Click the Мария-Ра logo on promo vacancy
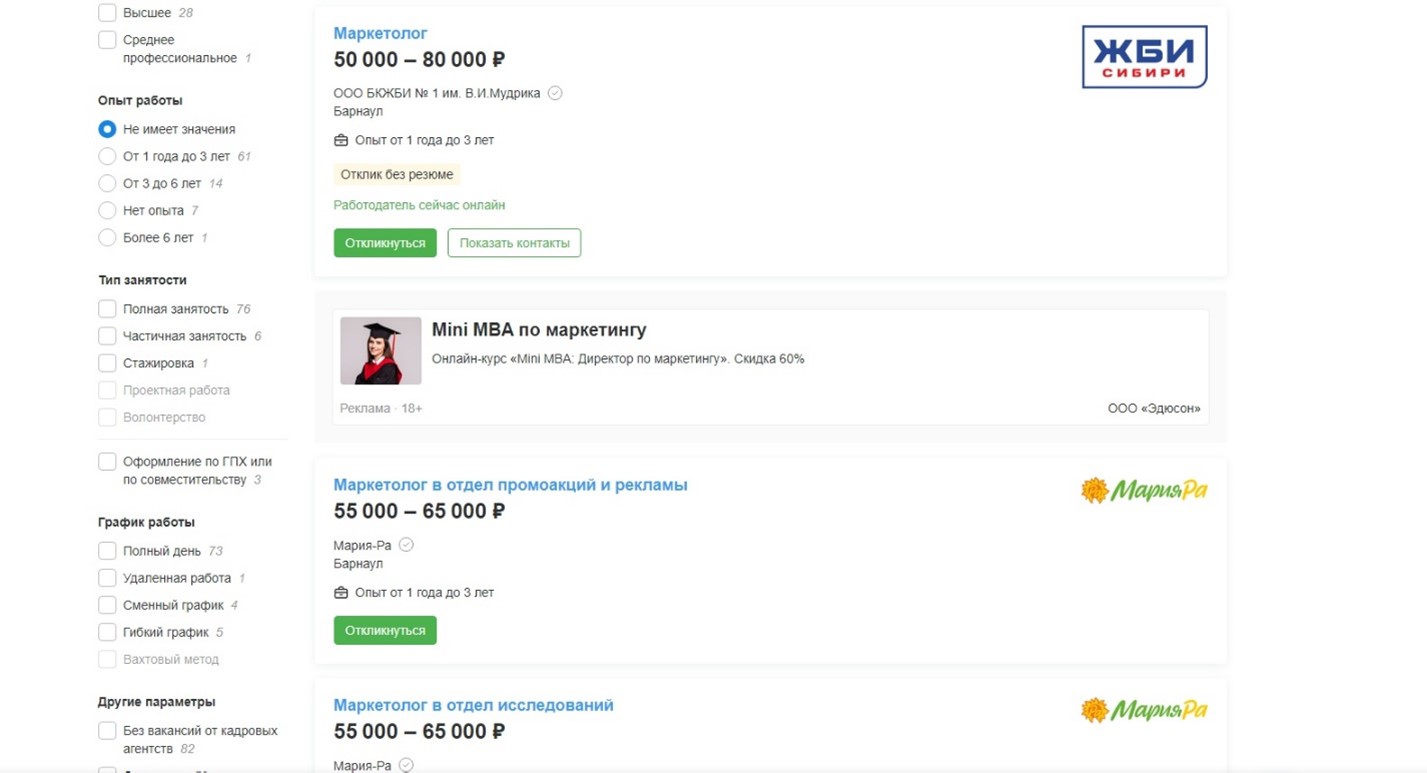Viewport: 1427px width, 773px height. pyautogui.click(x=1144, y=490)
